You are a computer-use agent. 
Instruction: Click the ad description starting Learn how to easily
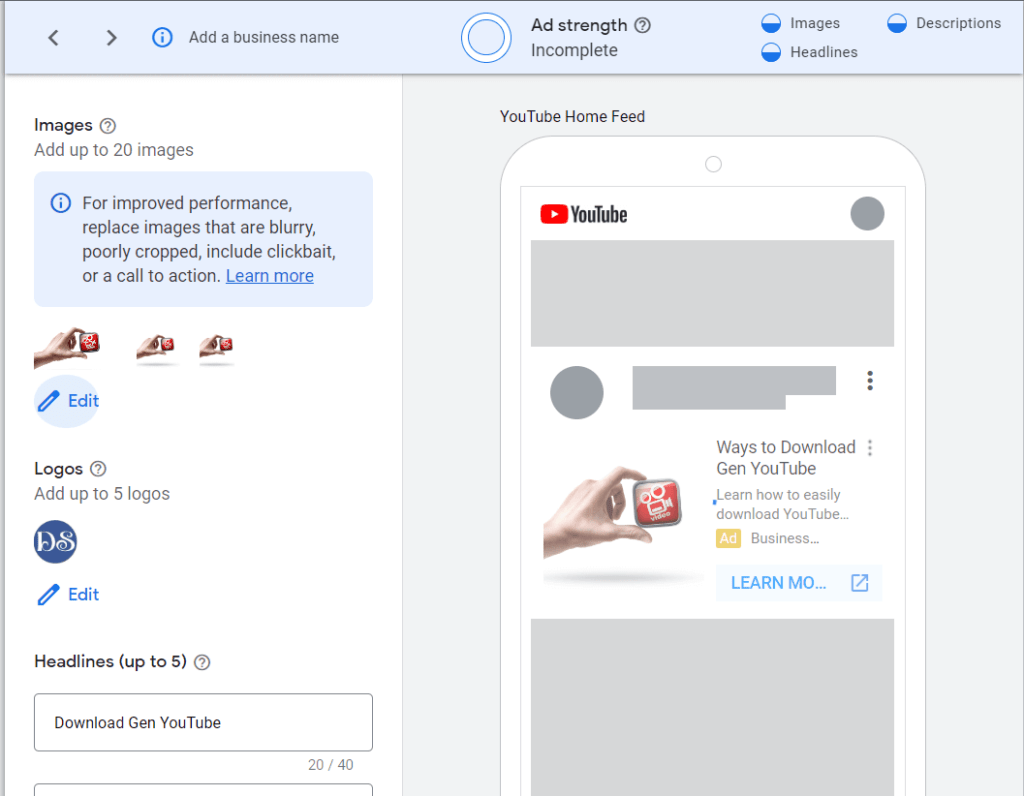tap(782, 504)
